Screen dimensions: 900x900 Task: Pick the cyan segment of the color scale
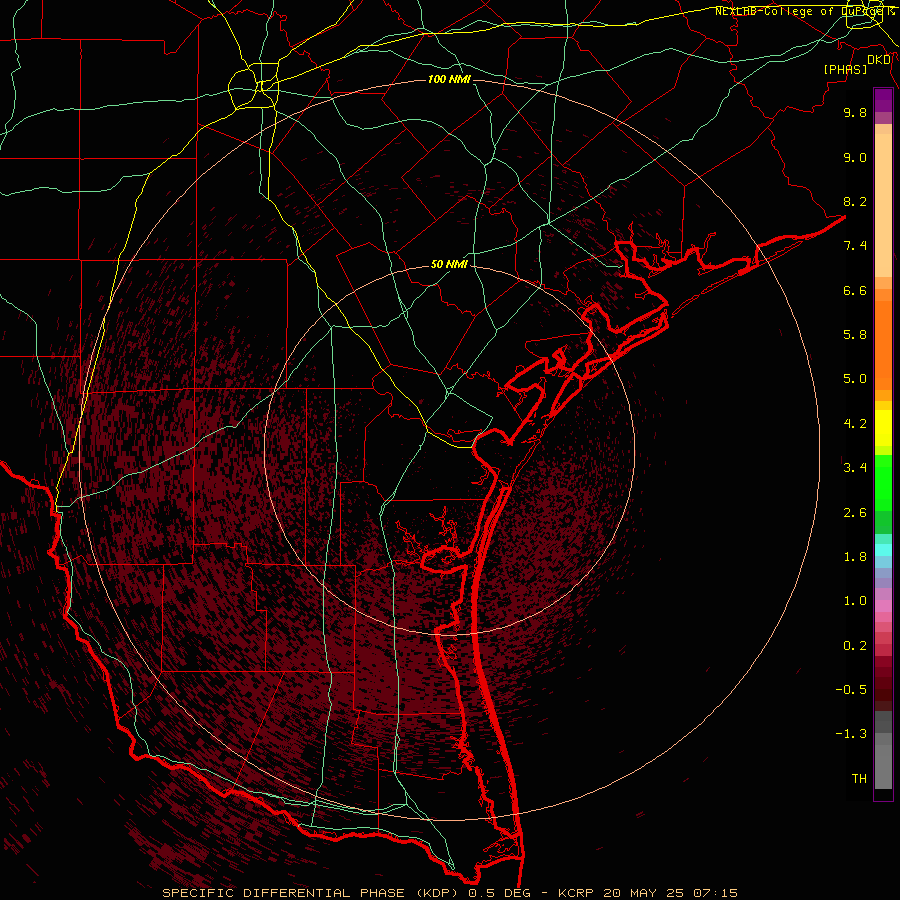pos(883,550)
